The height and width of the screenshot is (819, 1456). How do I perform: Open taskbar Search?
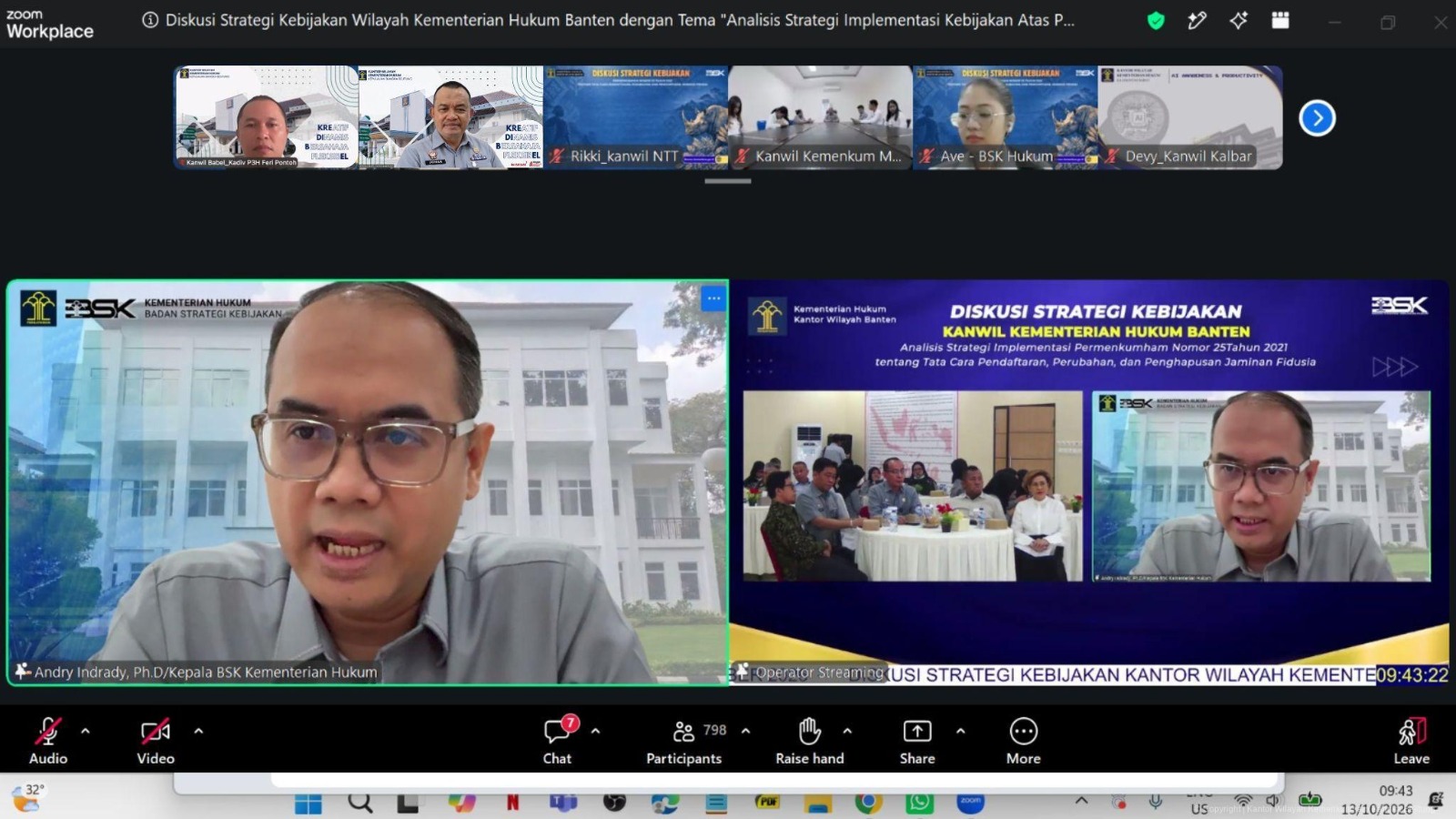[x=360, y=803]
